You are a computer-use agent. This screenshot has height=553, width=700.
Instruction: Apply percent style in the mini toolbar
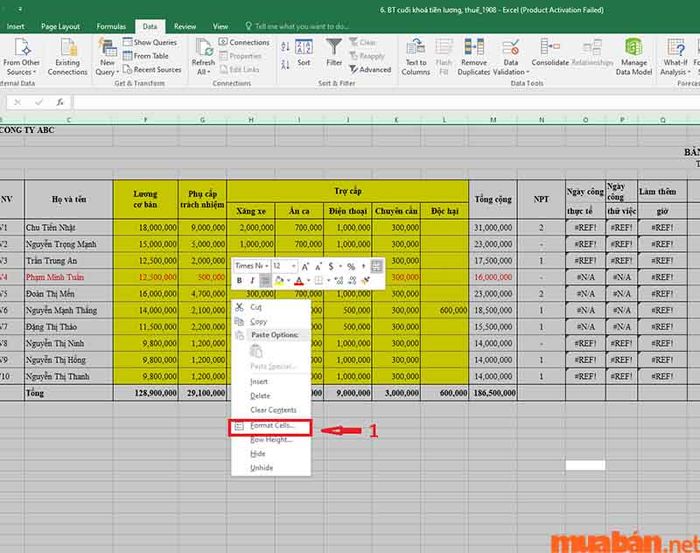[351, 266]
